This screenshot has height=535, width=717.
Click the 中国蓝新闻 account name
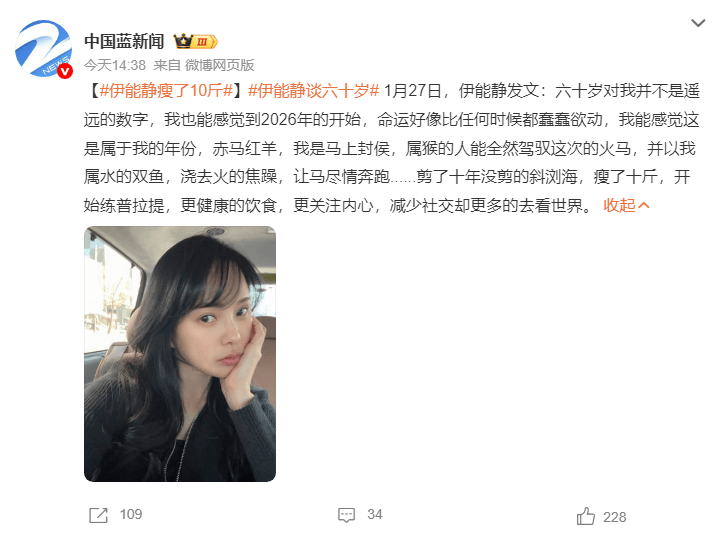pyautogui.click(x=124, y=42)
